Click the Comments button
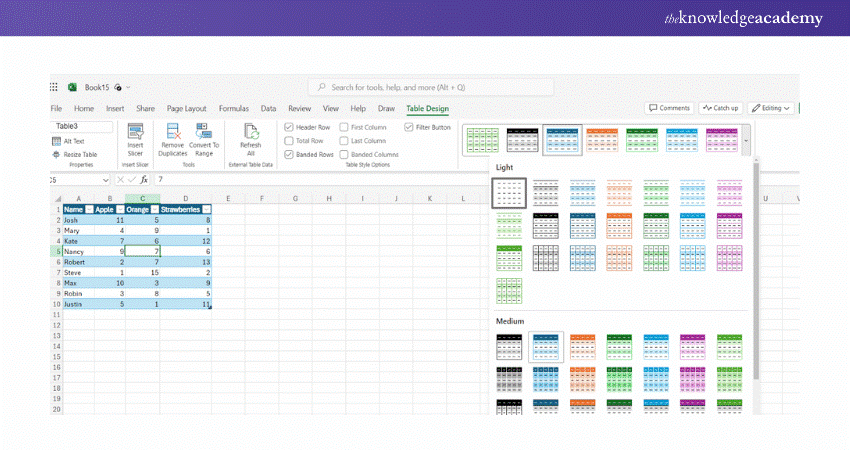850x450 pixels. [x=670, y=108]
